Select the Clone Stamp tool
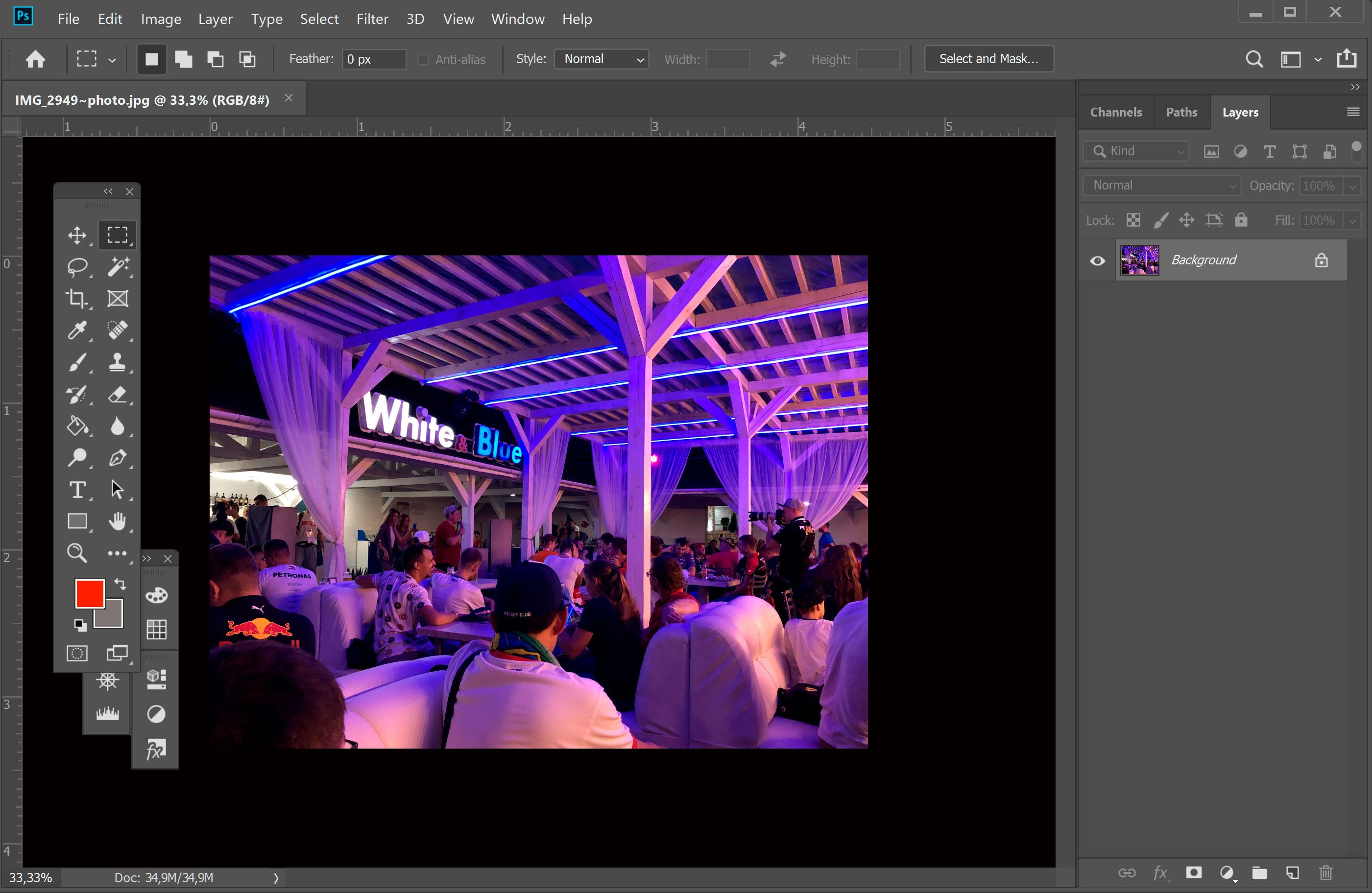Screen dimensions: 1372x893 click(x=118, y=361)
